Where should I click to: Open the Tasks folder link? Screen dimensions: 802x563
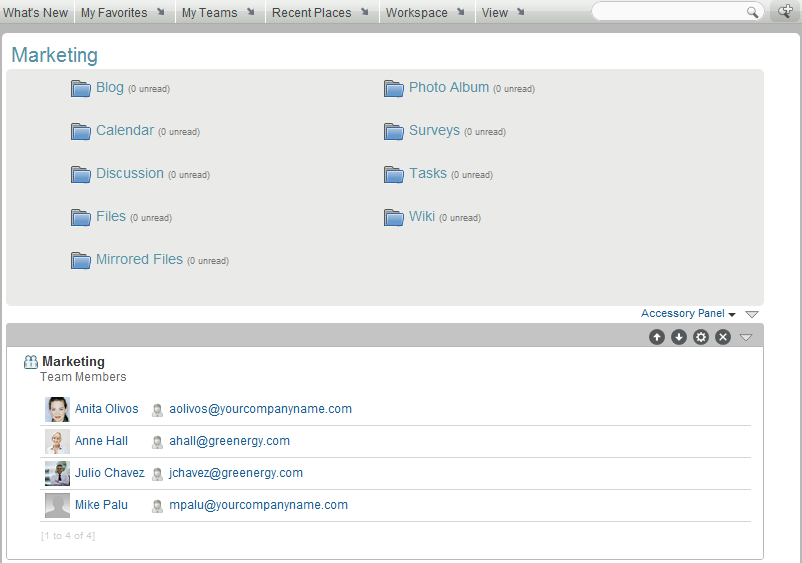point(428,173)
